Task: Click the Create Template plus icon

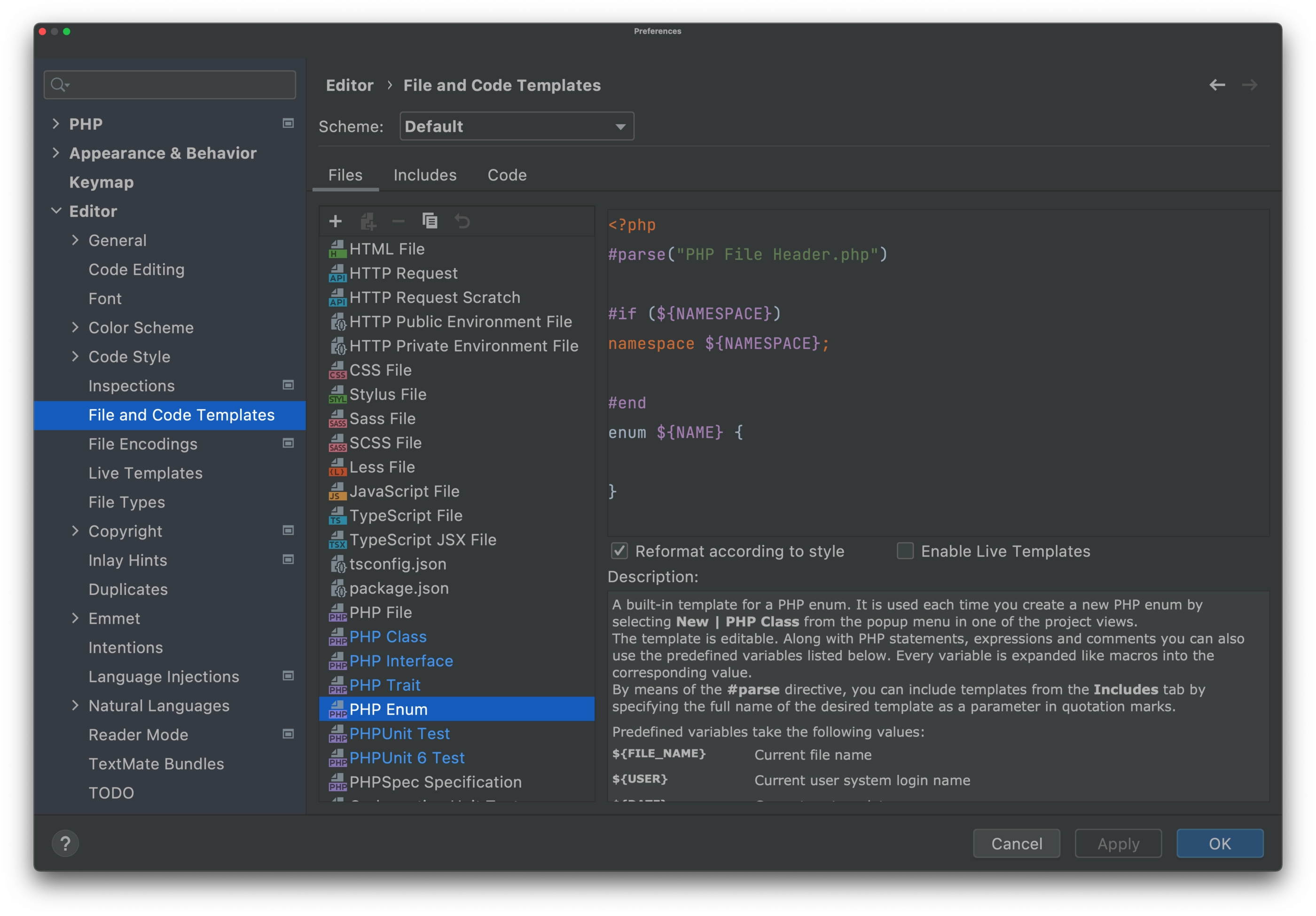Action: pyautogui.click(x=335, y=221)
